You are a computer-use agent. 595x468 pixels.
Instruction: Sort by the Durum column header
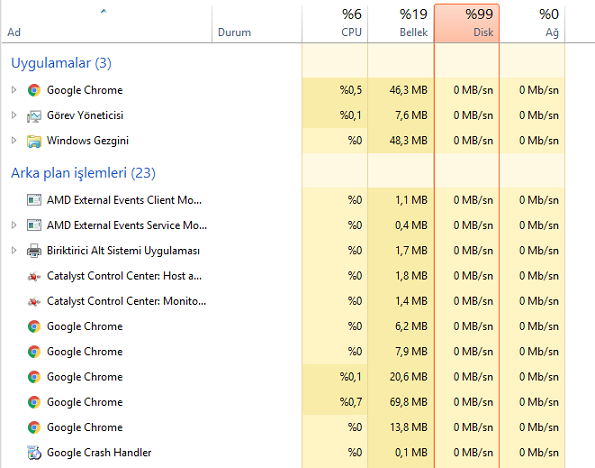[x=257, y=23]
